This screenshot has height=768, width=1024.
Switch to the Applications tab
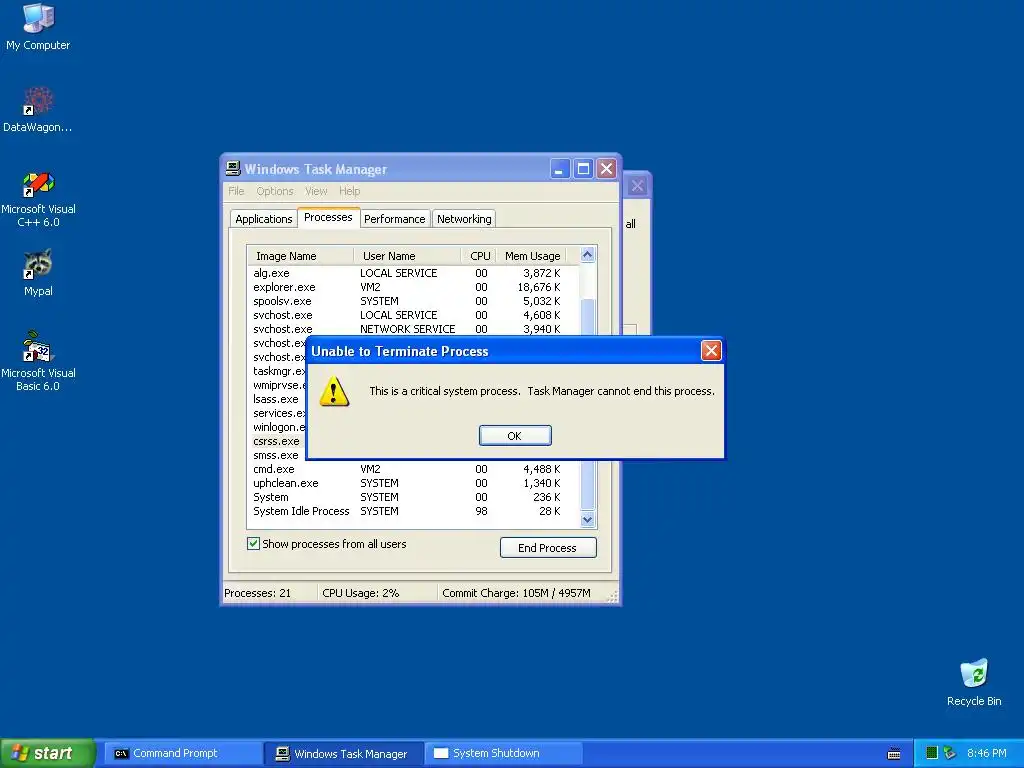click(x=264, y=219)
